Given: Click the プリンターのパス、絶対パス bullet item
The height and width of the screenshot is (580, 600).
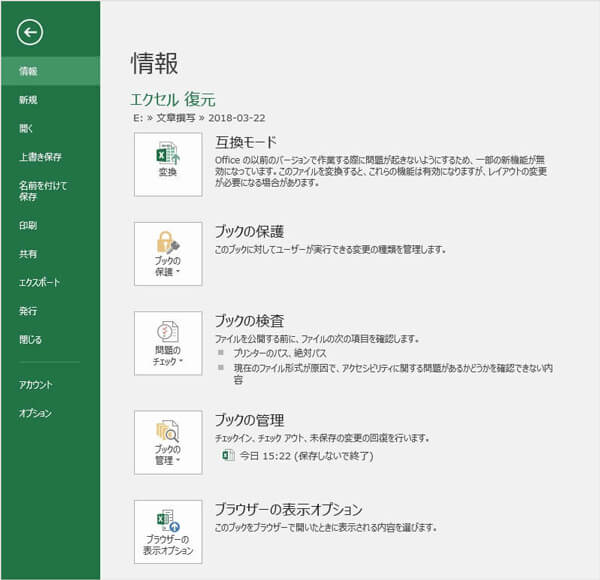Looking at the screenshot, I should (280, 353).
